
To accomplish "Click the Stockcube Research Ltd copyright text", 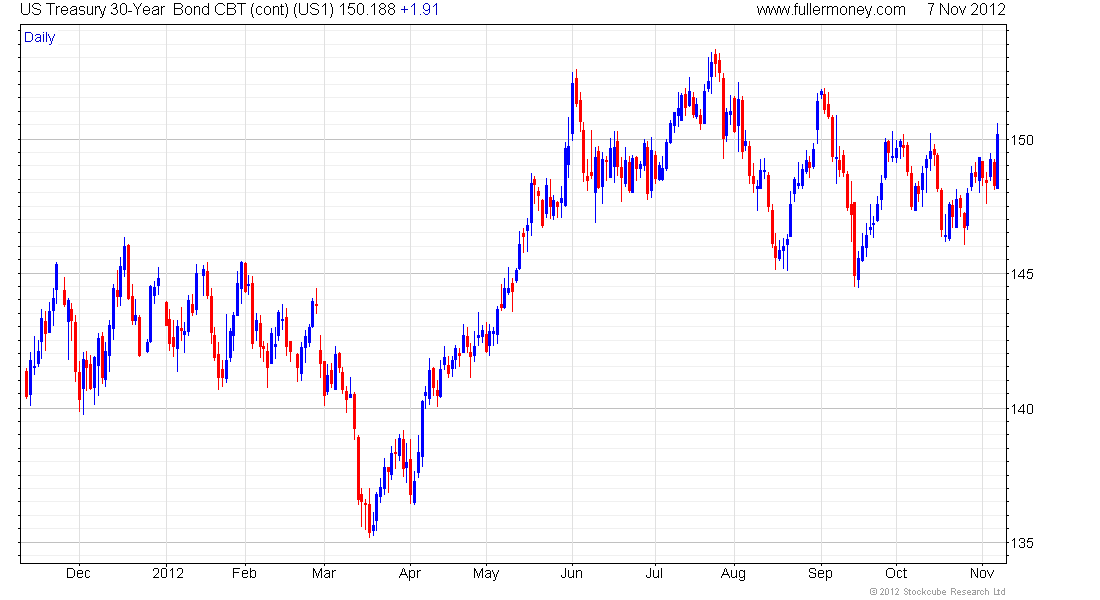I will [937, 592].
